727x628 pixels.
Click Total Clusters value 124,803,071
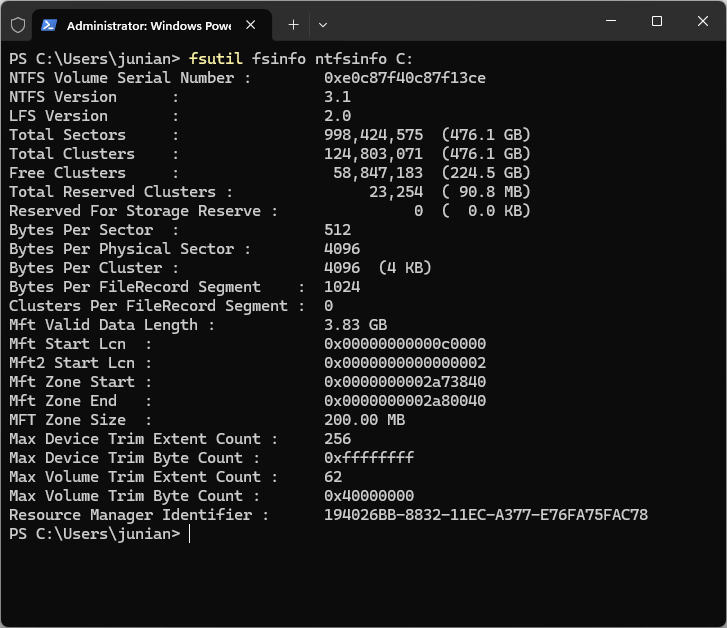pos(373,154)
